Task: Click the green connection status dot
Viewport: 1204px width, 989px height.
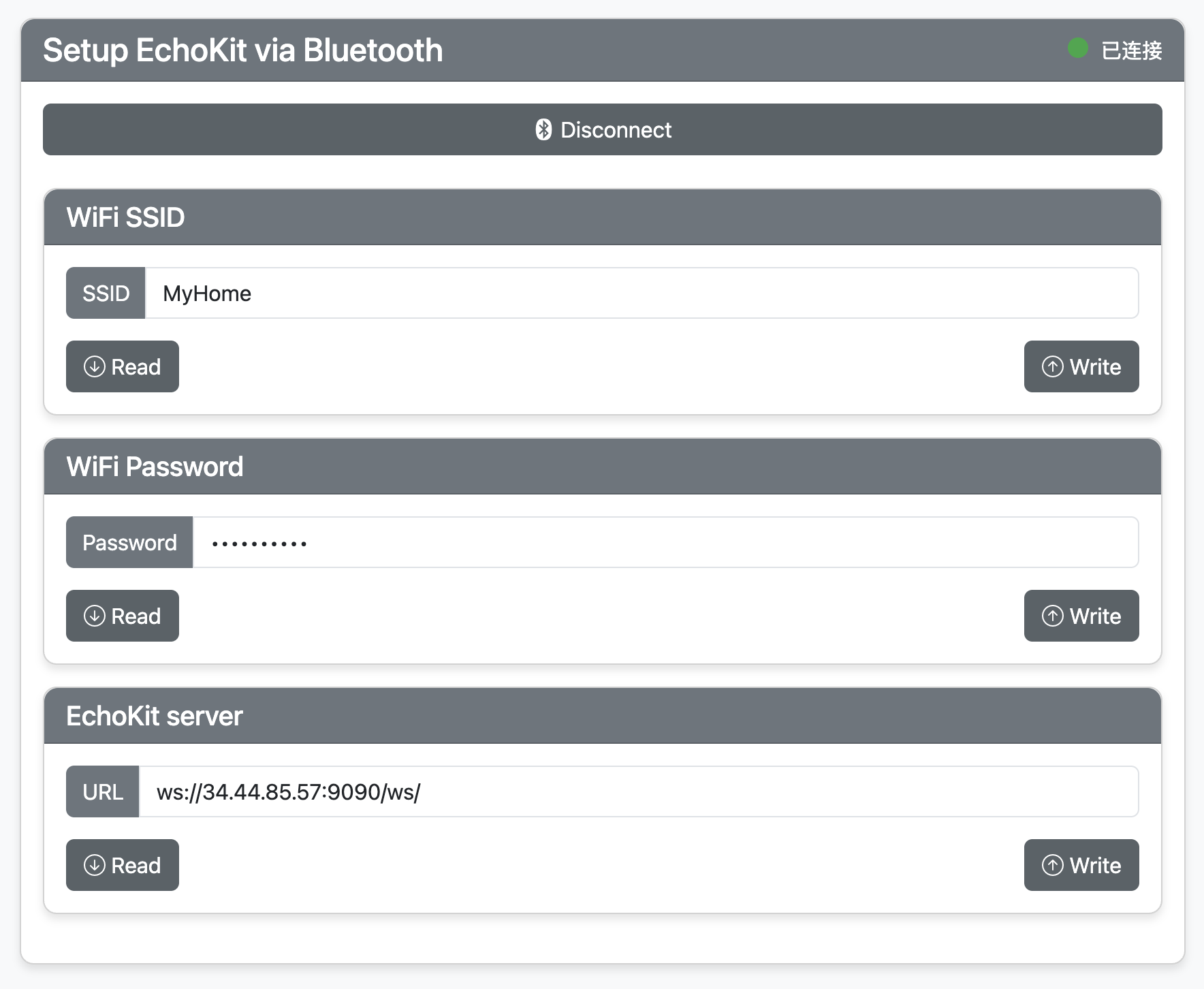Action: (1077, 48)
